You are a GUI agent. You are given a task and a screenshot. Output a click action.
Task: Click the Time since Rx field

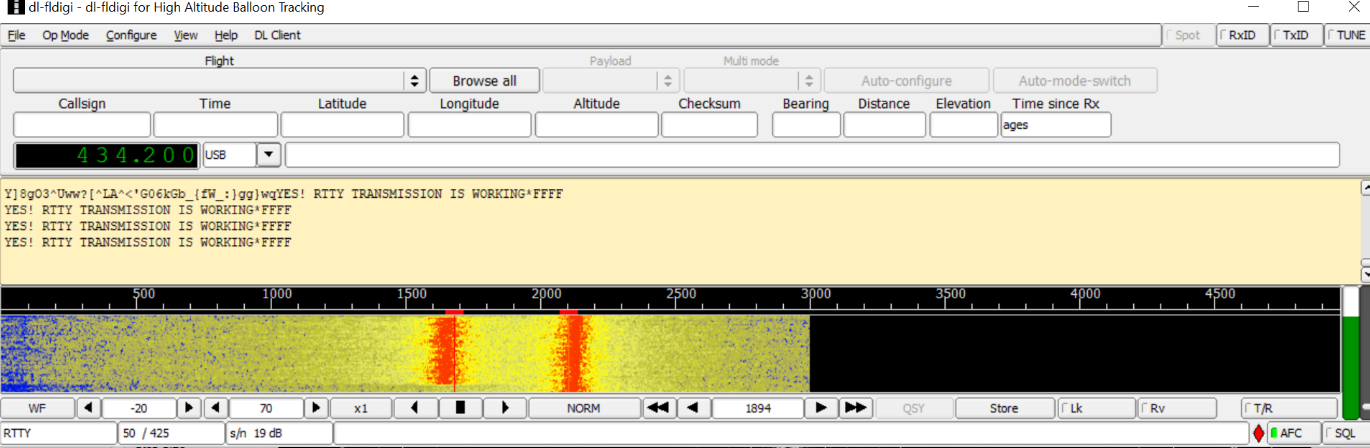pos(1056,125)
